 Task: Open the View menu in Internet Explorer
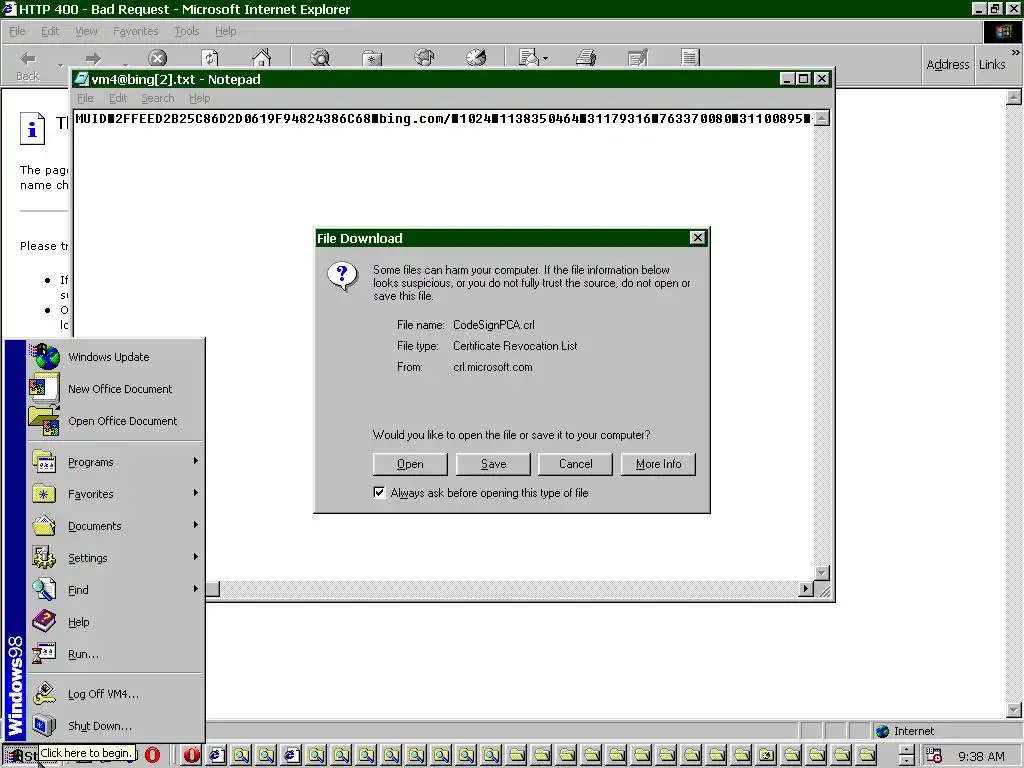coord(86,31)
